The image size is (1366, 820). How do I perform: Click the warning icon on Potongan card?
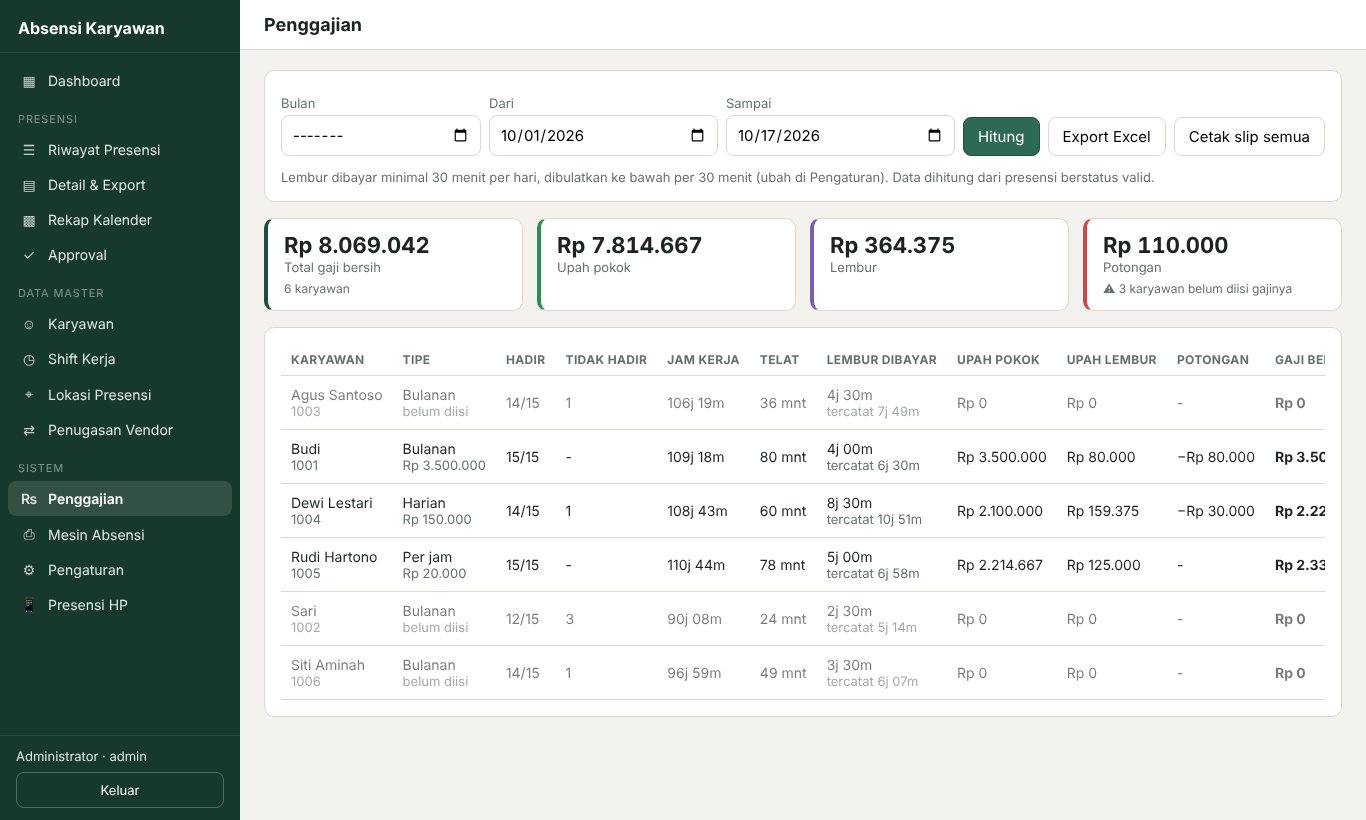pos(1109,289)
